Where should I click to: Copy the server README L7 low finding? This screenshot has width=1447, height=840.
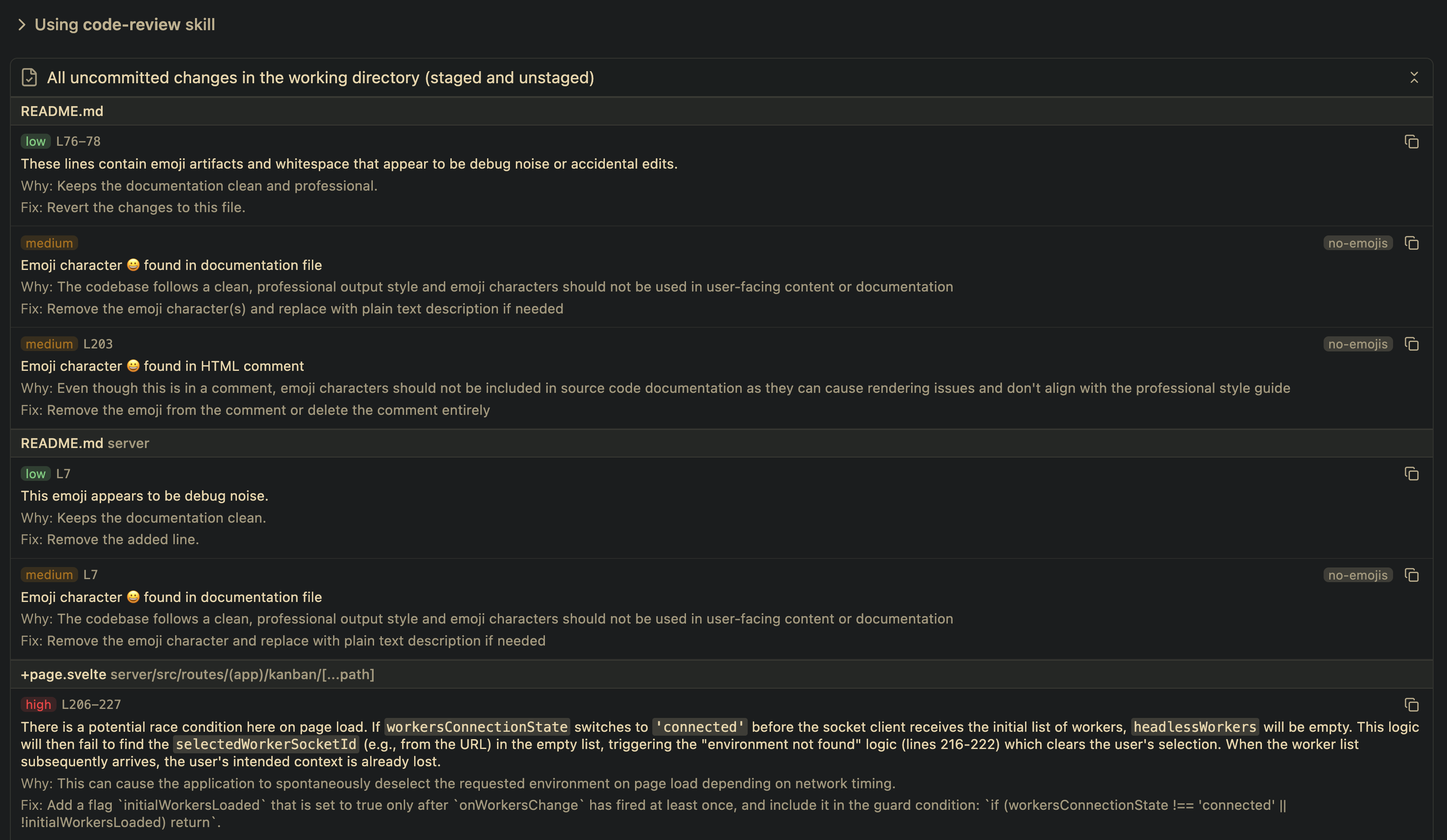[1411, 474]
